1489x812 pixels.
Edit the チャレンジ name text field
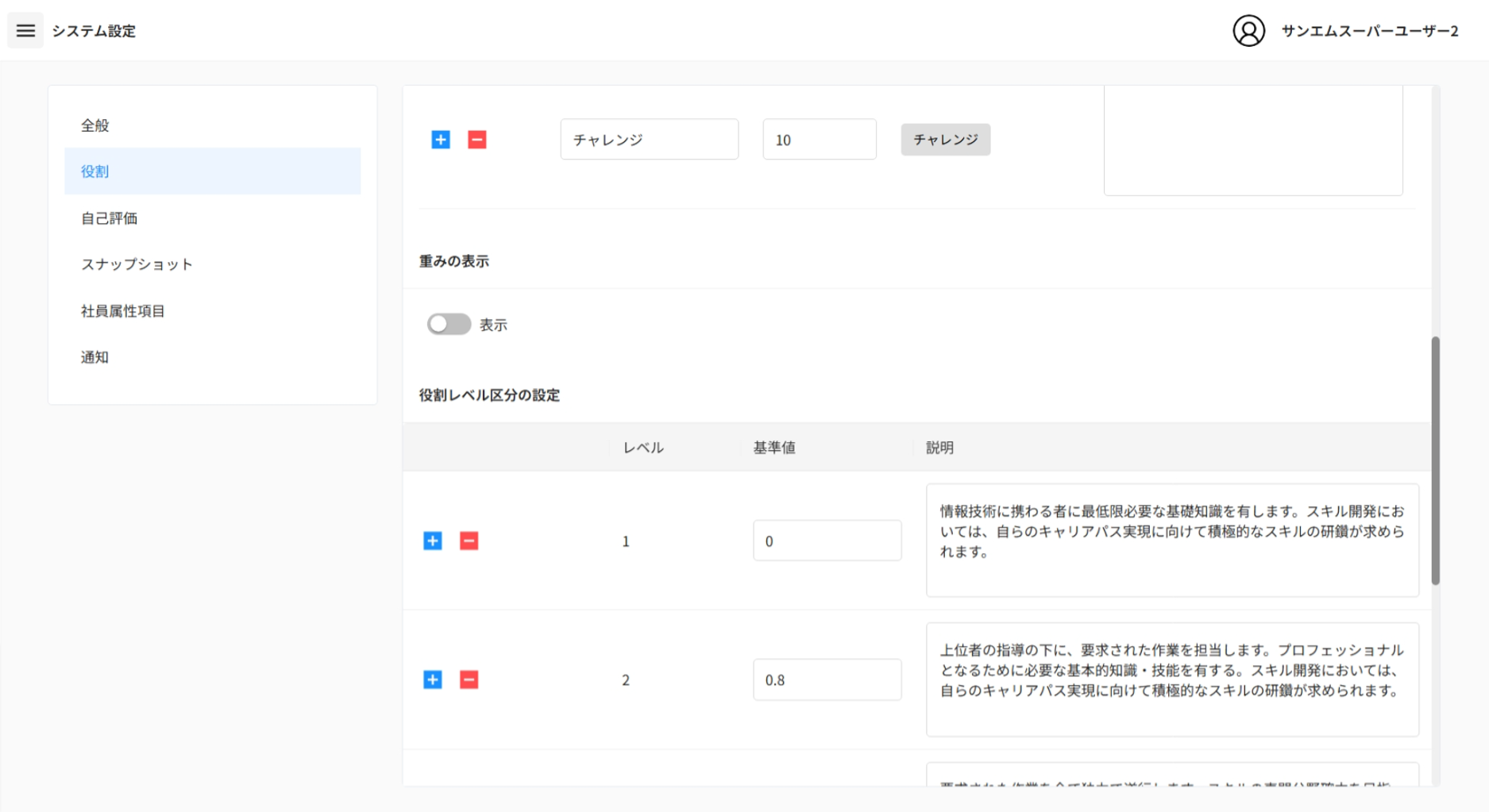(x=650, y=140)
